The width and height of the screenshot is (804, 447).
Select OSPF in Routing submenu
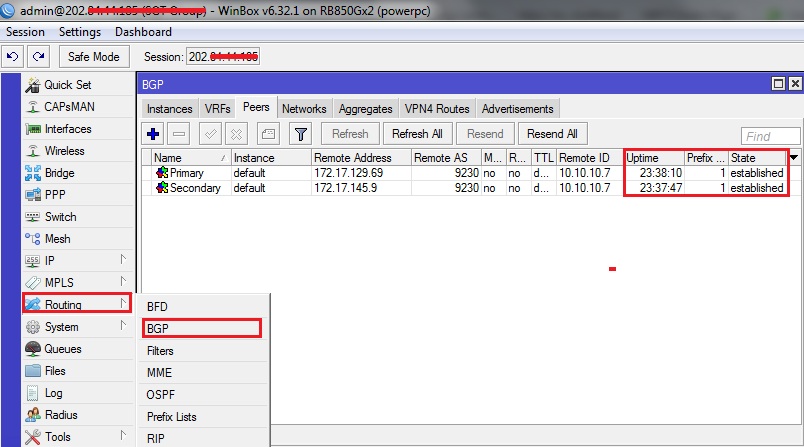point(203,395)
